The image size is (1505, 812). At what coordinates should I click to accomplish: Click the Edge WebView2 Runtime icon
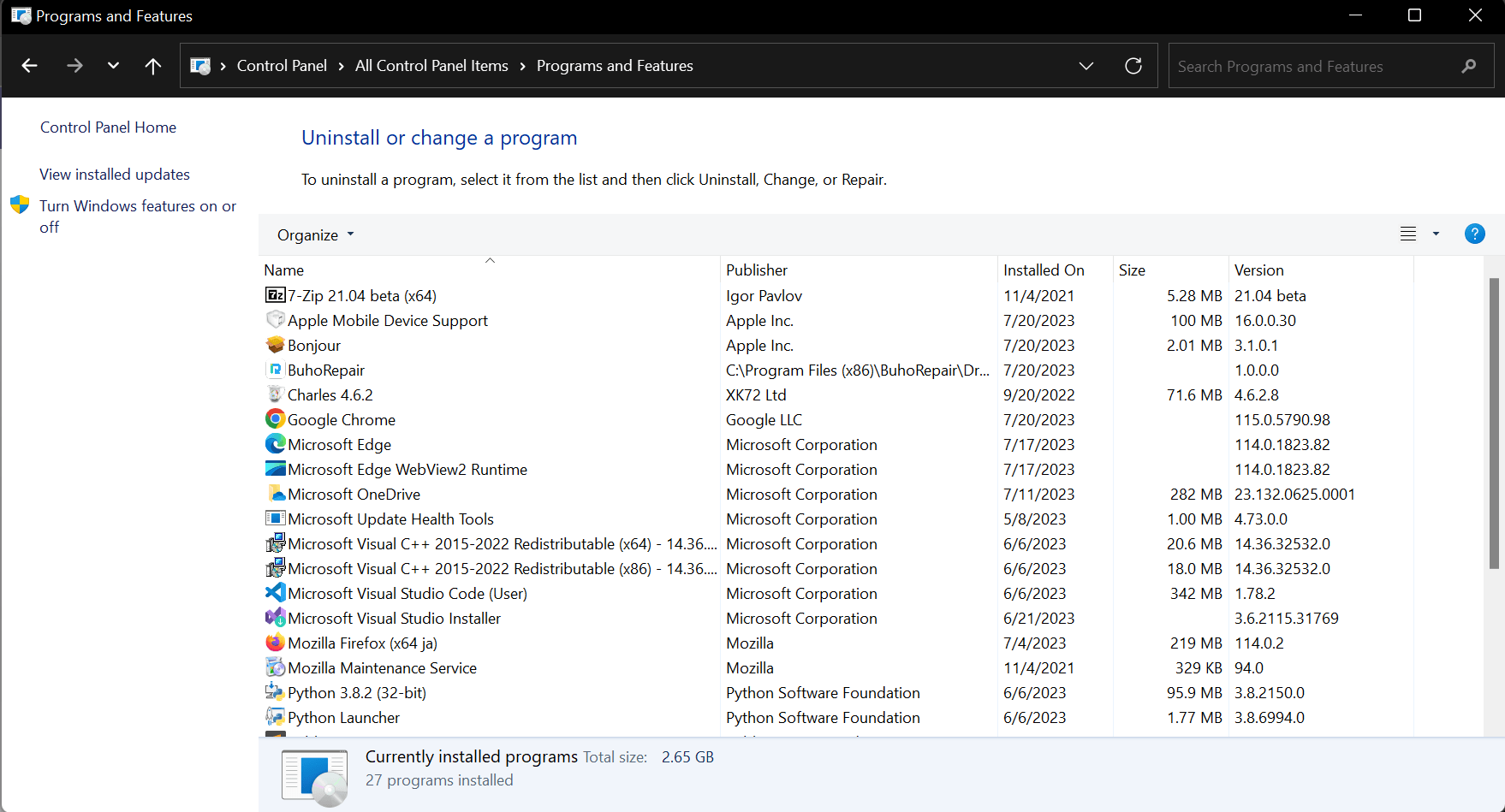[275, 469]
